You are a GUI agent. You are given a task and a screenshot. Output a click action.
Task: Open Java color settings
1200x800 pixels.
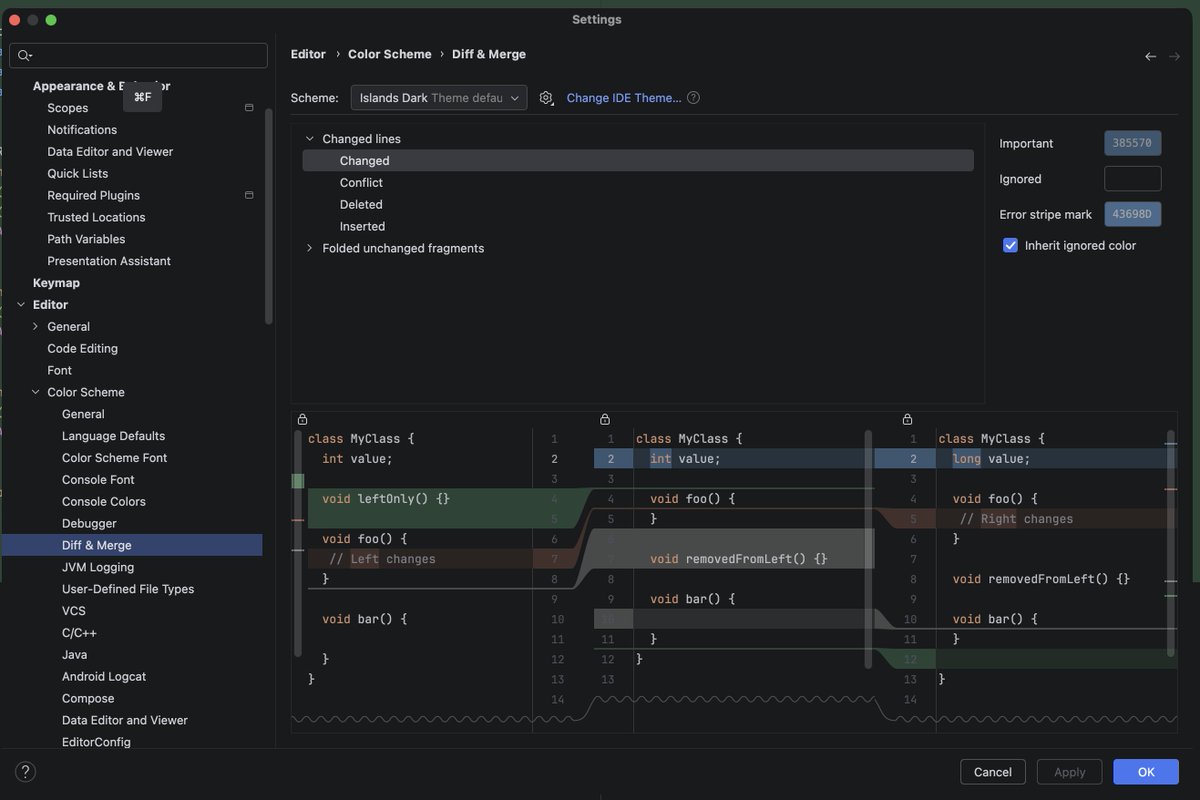pos(74,655)
